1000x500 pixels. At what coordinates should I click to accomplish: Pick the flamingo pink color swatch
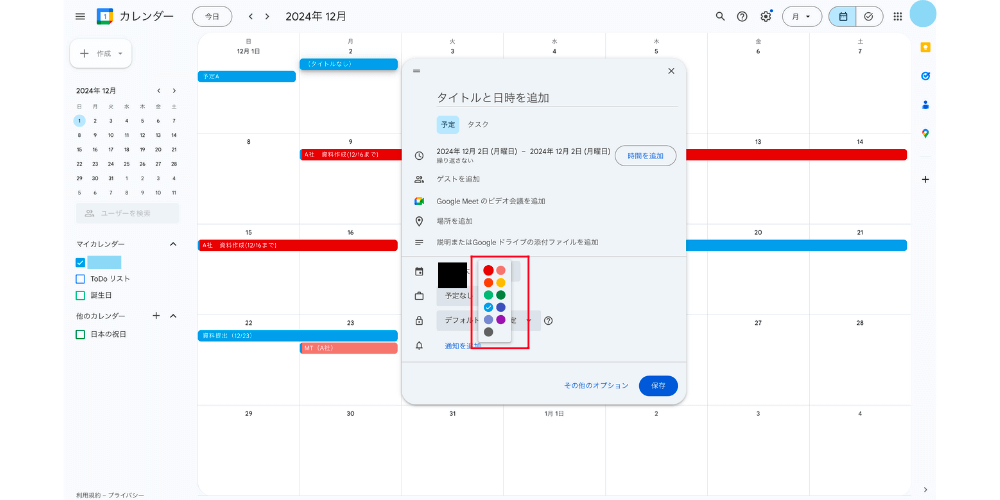click(501, 270)
